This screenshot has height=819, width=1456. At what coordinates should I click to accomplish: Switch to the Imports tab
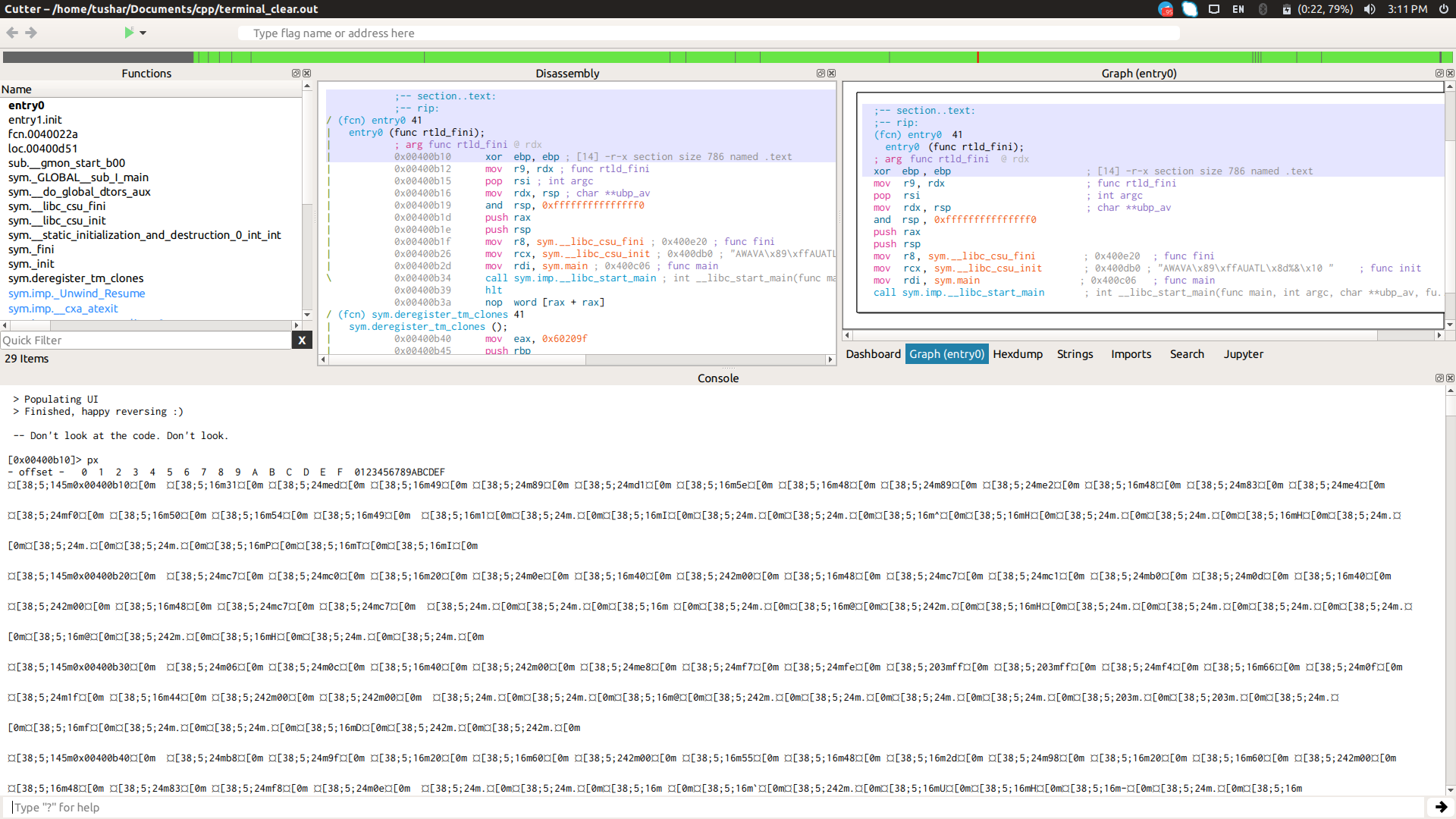pos(1131,354)
